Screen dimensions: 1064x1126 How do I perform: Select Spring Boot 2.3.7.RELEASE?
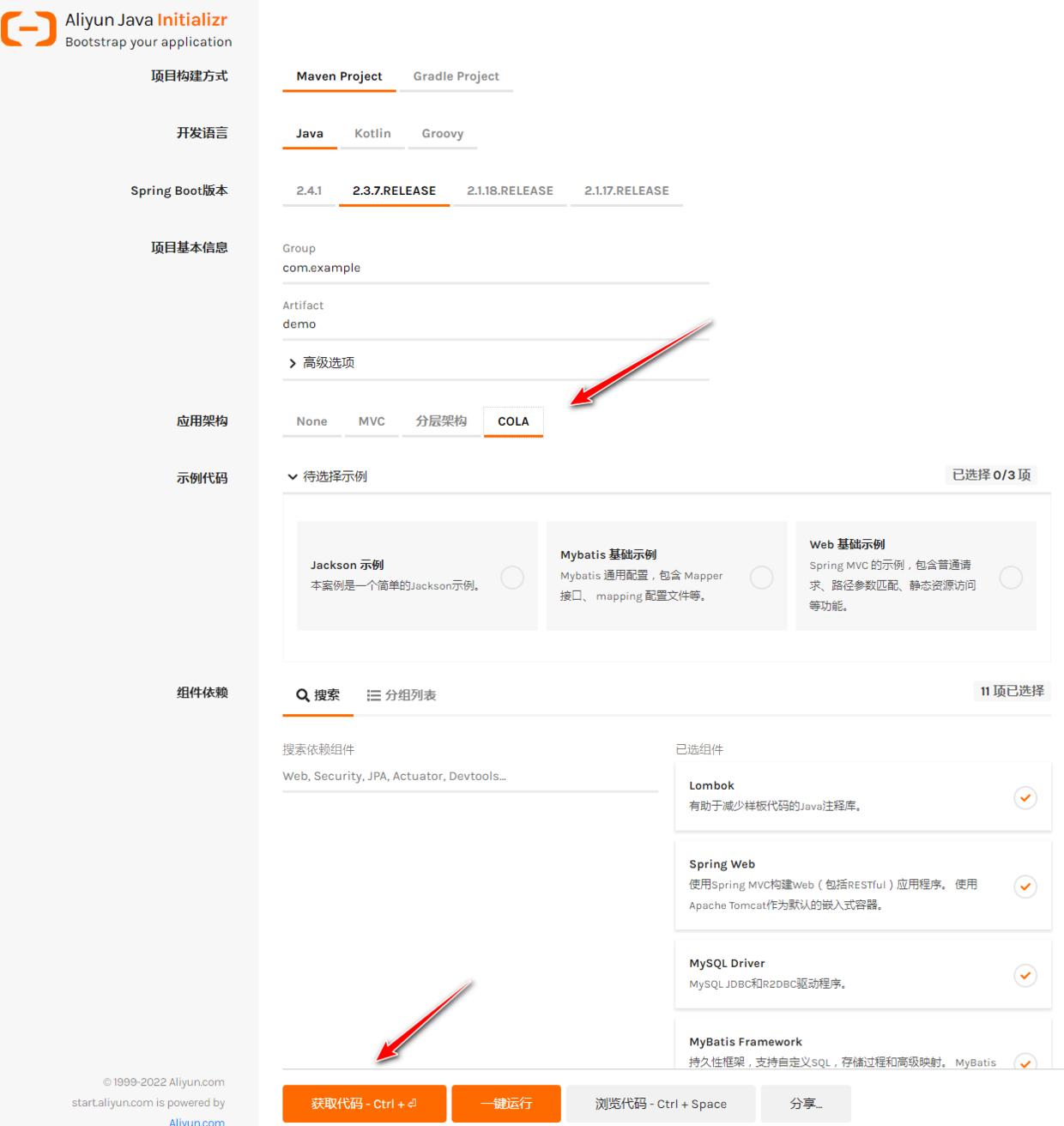tap(394, 191)
